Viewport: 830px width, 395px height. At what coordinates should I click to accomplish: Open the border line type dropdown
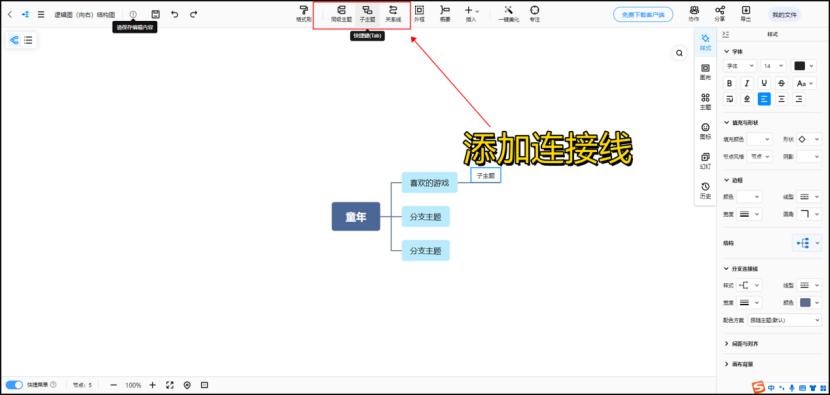pos(808,196)
